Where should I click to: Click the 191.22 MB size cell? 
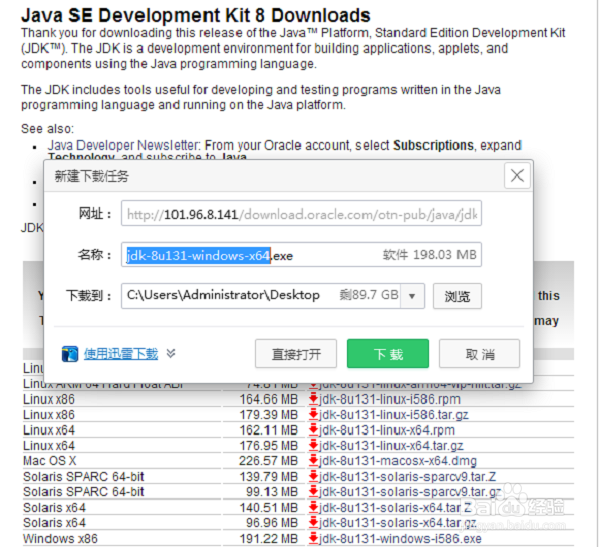point(269,539)
